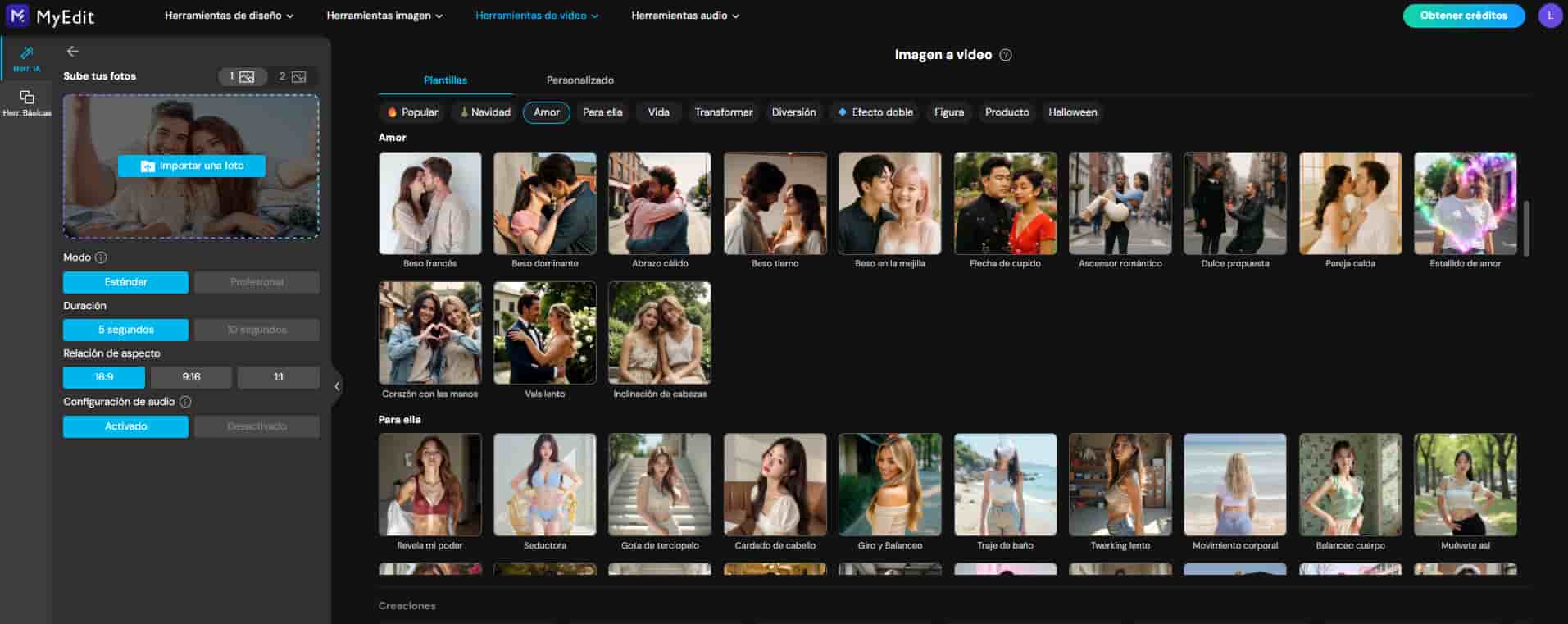Switch to the Personalizado tab
The width and height of the screenshot is (1568, 624).
(x=580, y=80)
